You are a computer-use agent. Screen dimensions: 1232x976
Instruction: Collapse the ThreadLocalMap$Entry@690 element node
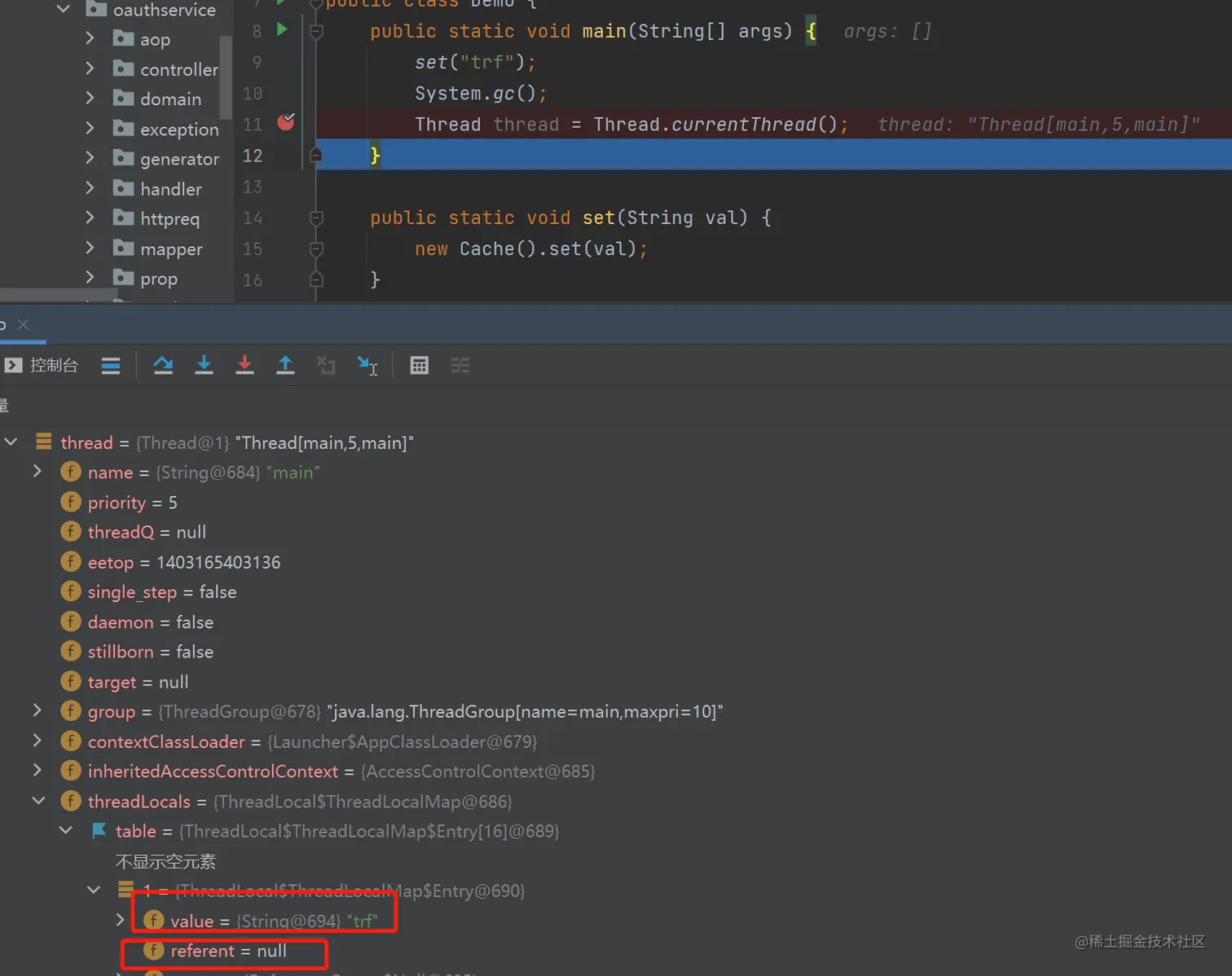(x=94, y=890)
